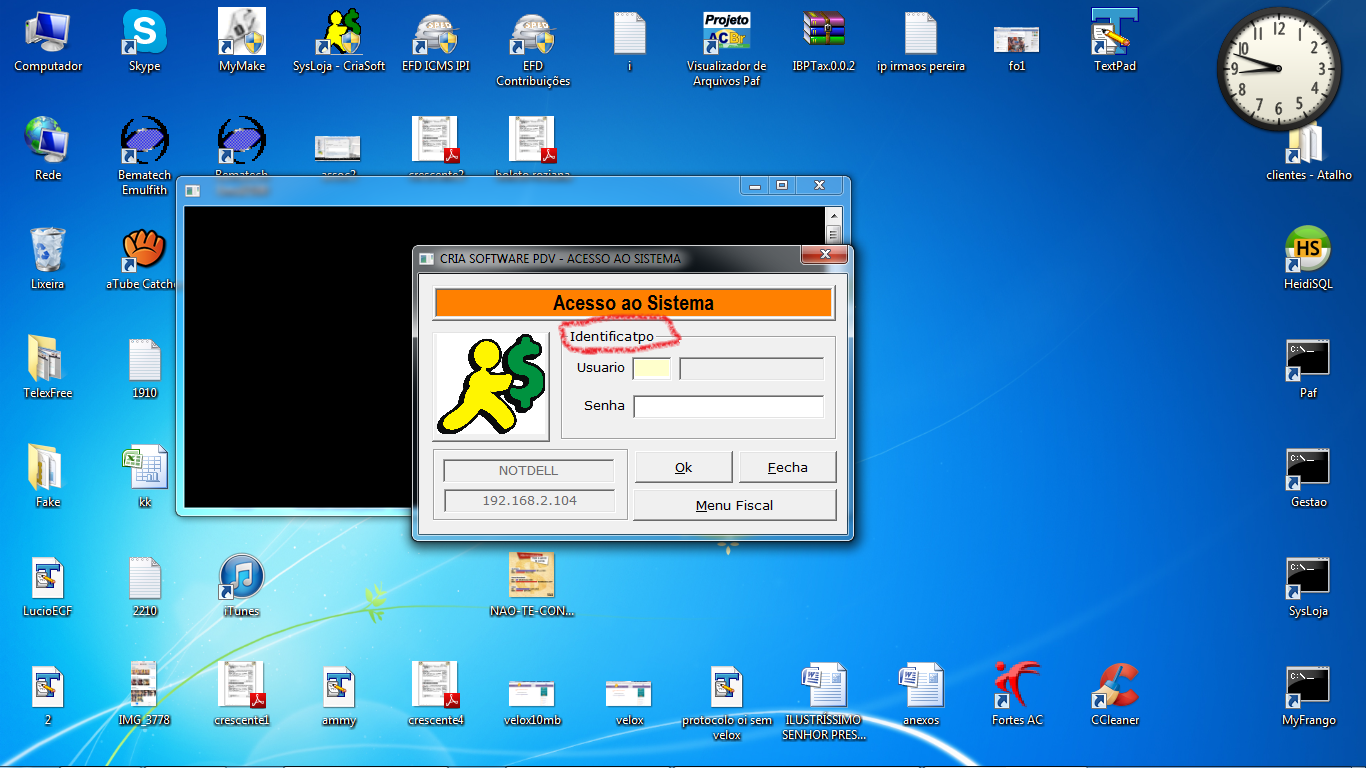Viewport: 1366px width, 768px height.
Task: Click the Senha password field
Action: (x=728, y=406)
